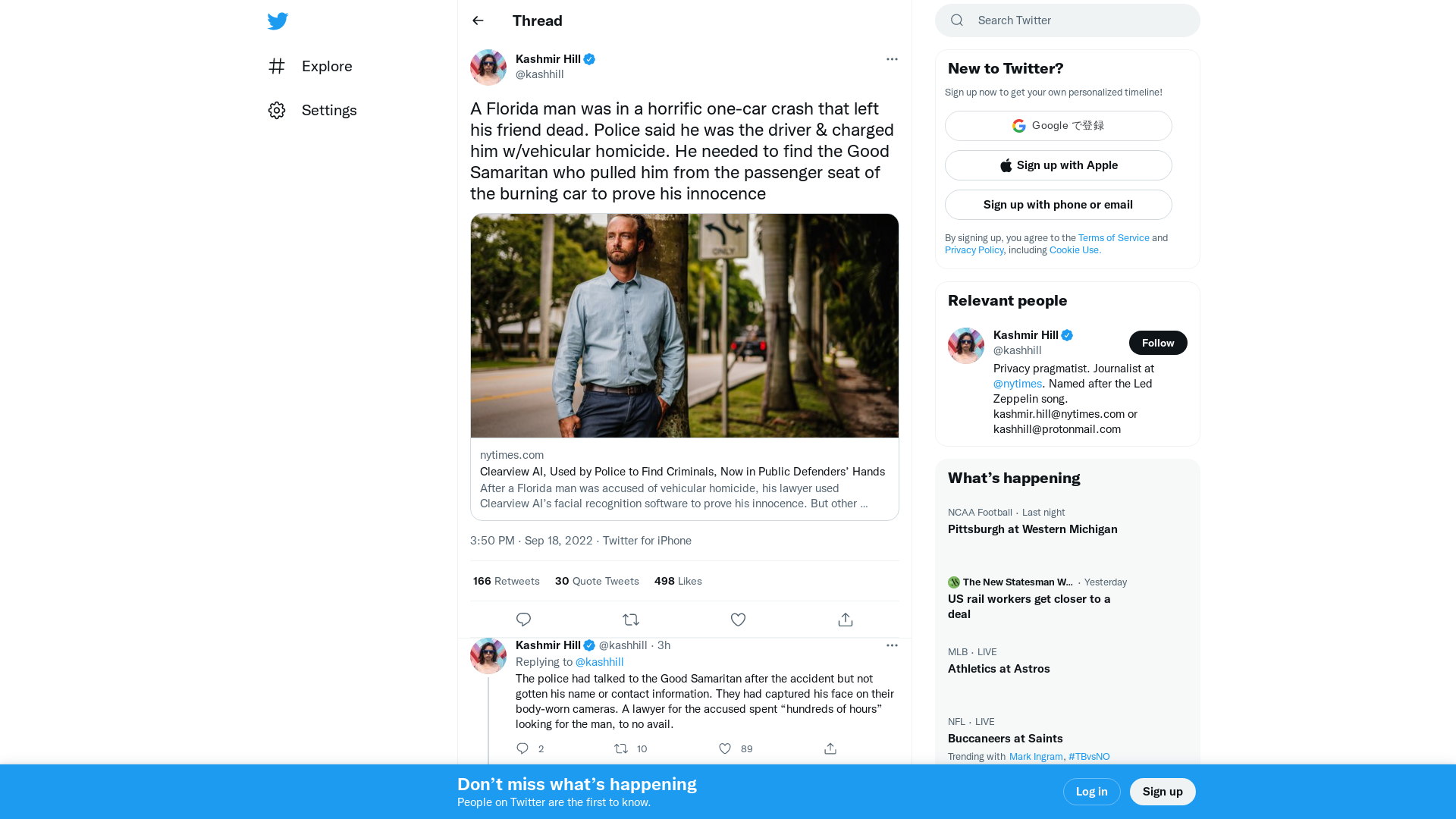Click in the Search Twitter field

[x=1077, y=20]
